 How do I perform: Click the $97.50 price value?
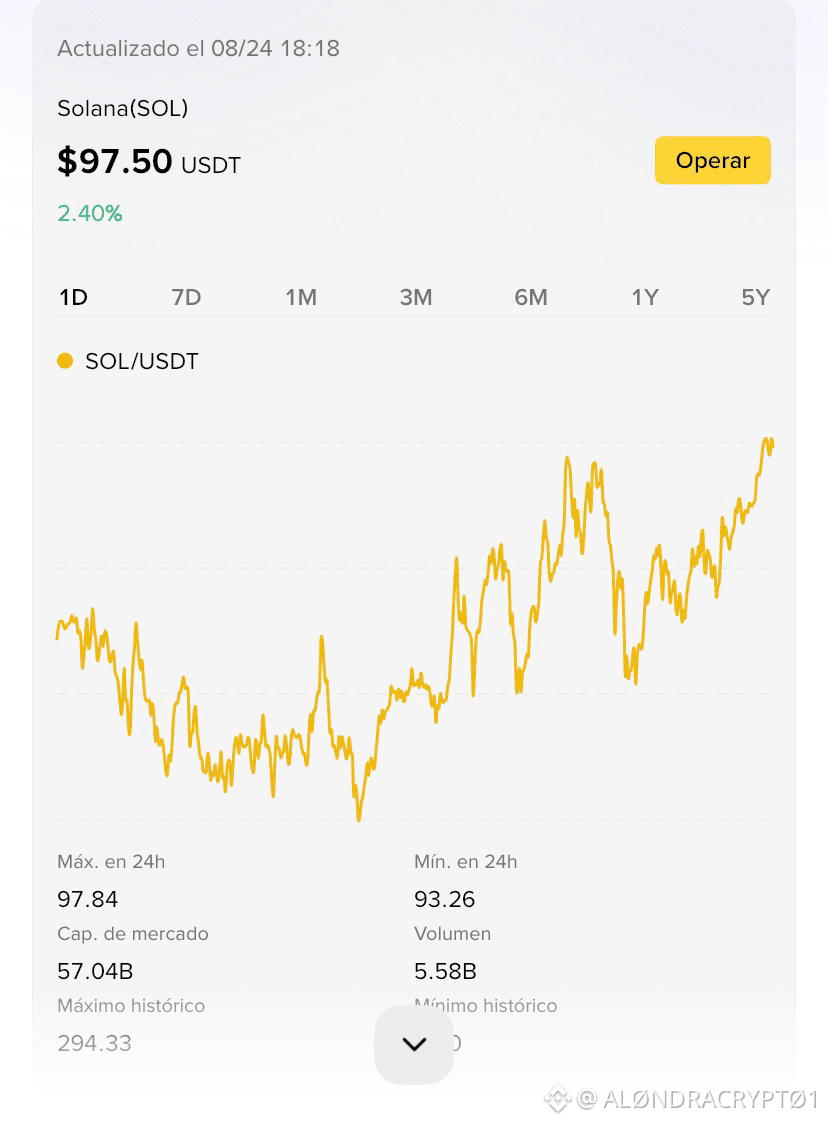click(115, 161)
